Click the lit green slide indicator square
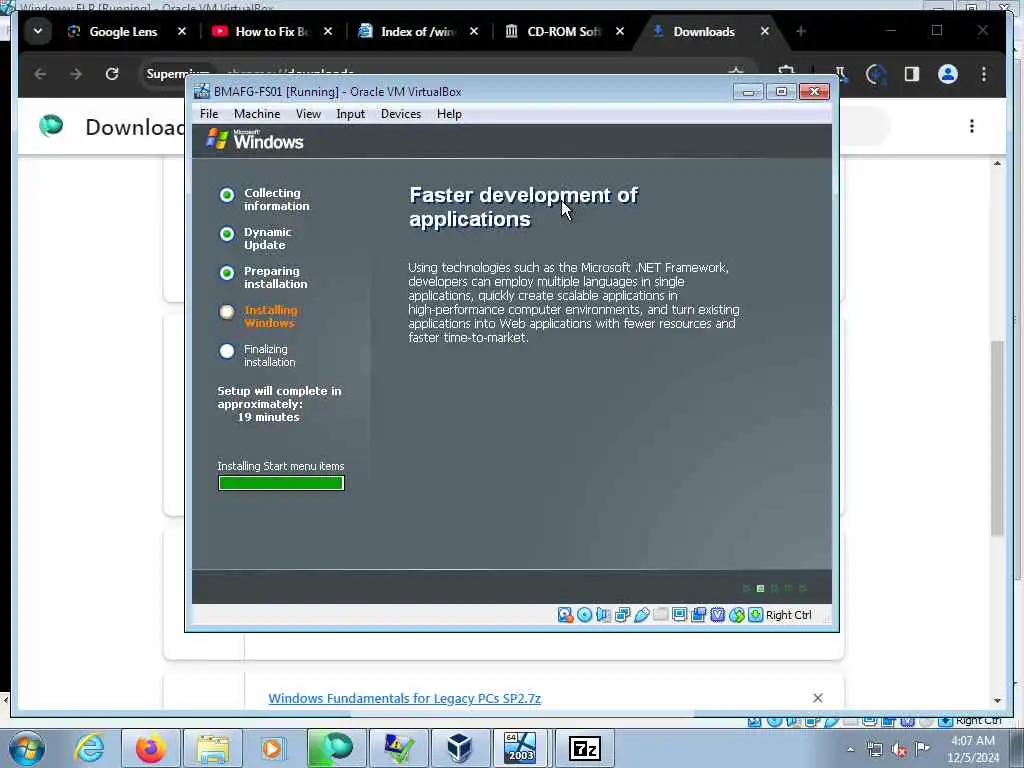1024x768 pixels. point(760,588)
